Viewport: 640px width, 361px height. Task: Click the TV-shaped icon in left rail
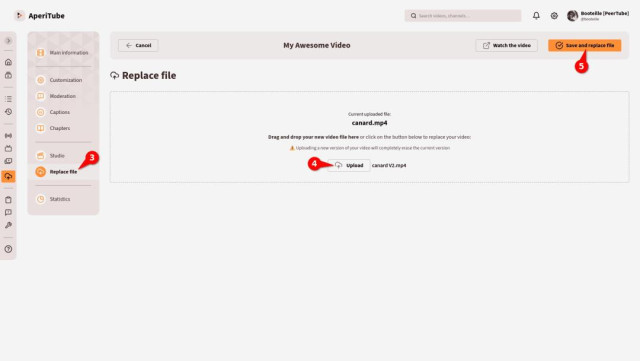pos(8,148)
